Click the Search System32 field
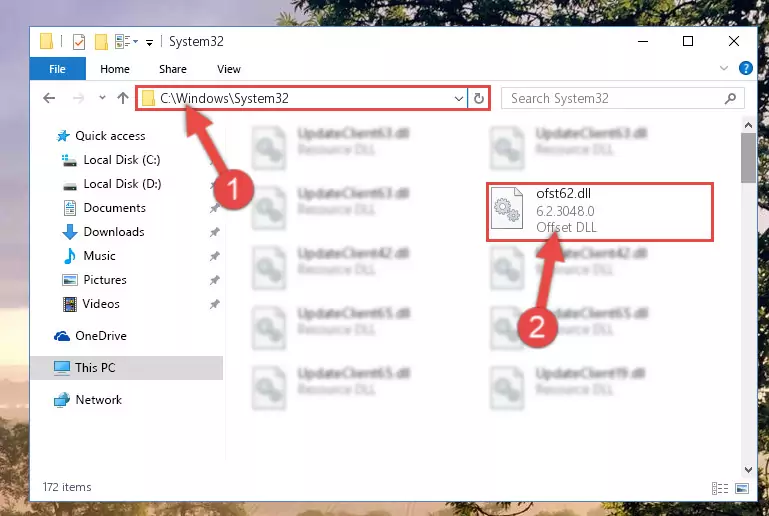 click(622, 99)
